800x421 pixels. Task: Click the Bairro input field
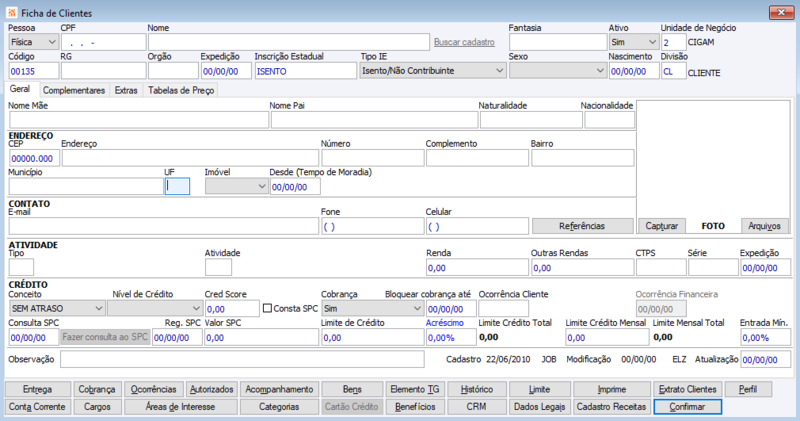pos(583,158)
